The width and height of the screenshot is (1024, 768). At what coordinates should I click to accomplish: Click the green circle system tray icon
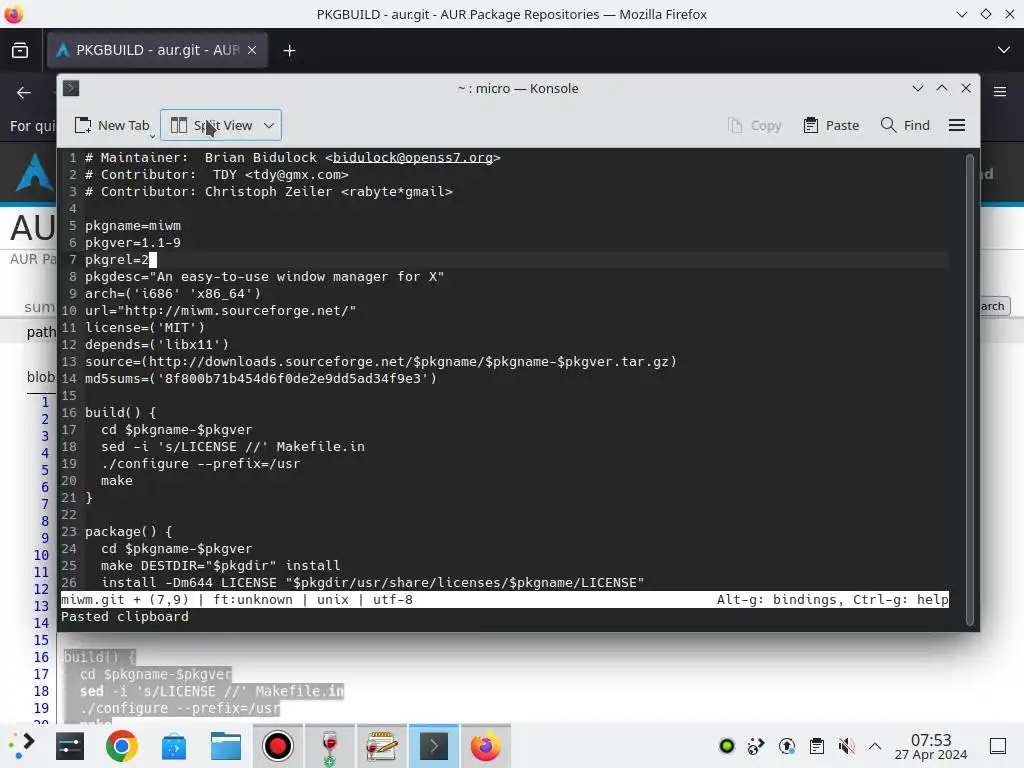tap(727, 746)
